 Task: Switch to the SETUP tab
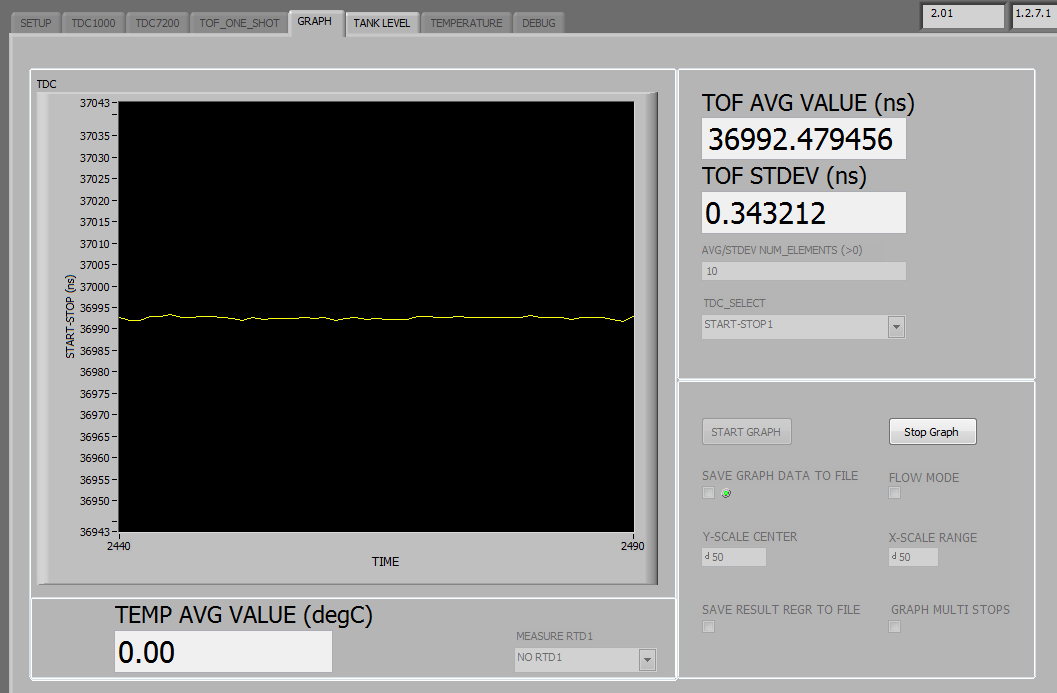(36, 23)
